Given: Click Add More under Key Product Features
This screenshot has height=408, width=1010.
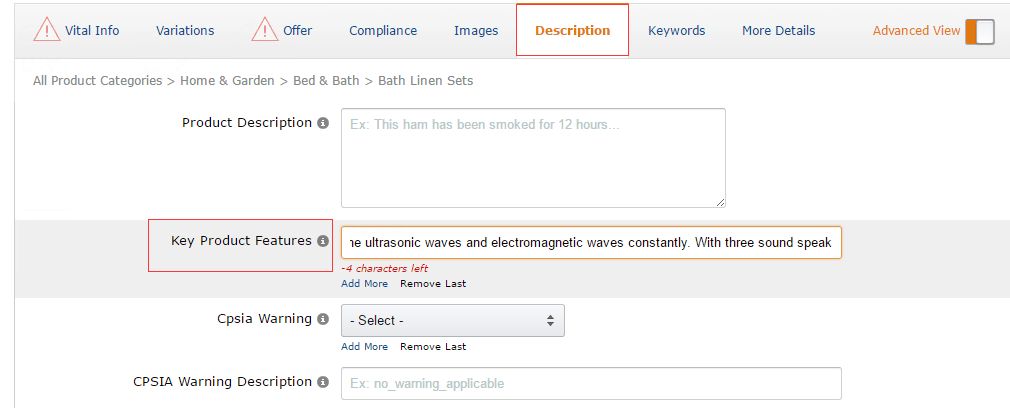Looking at the screenshot, I should point(364,284).
